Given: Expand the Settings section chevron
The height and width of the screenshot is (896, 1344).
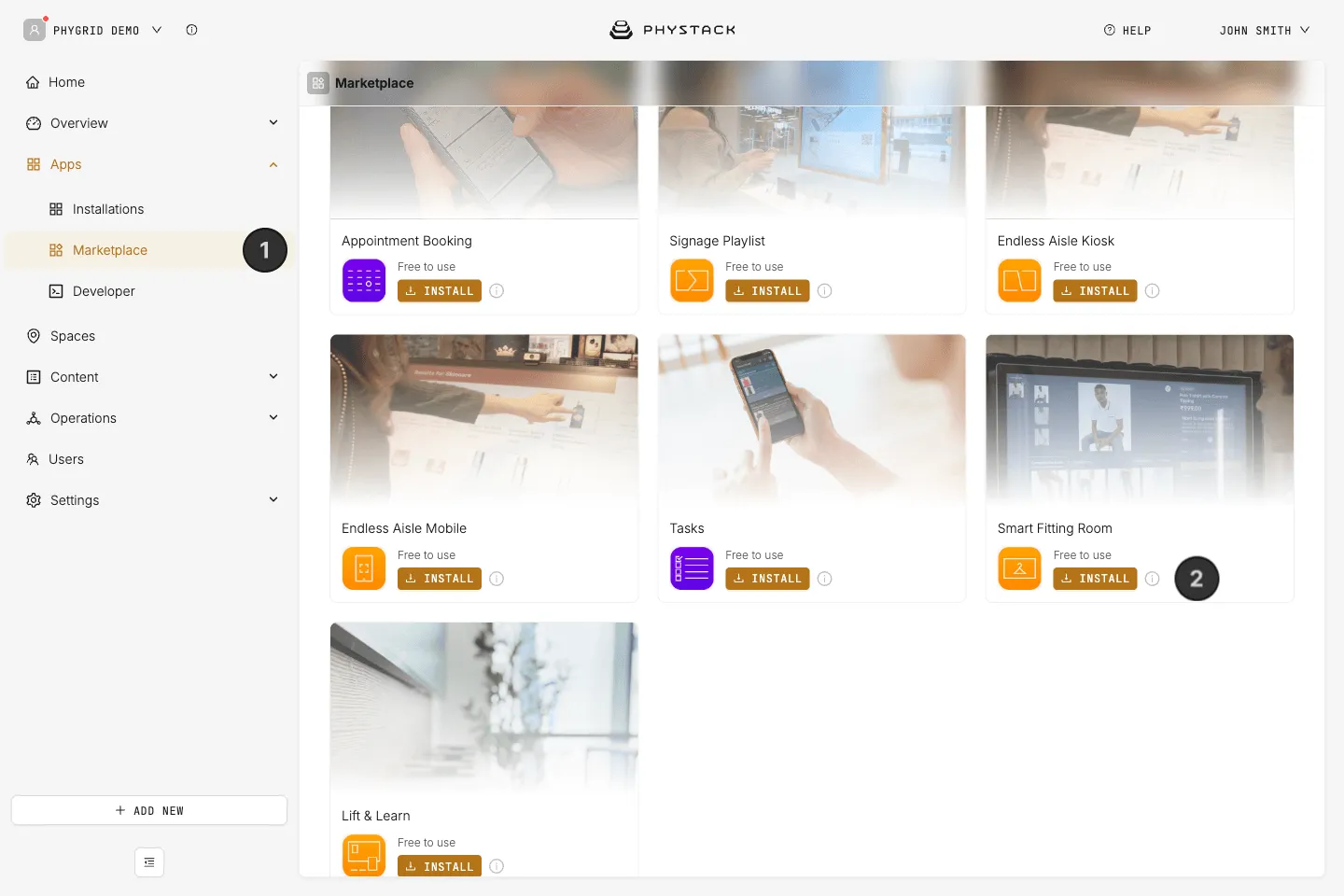Looking at the screenshot, I should (x=273, y=500).
